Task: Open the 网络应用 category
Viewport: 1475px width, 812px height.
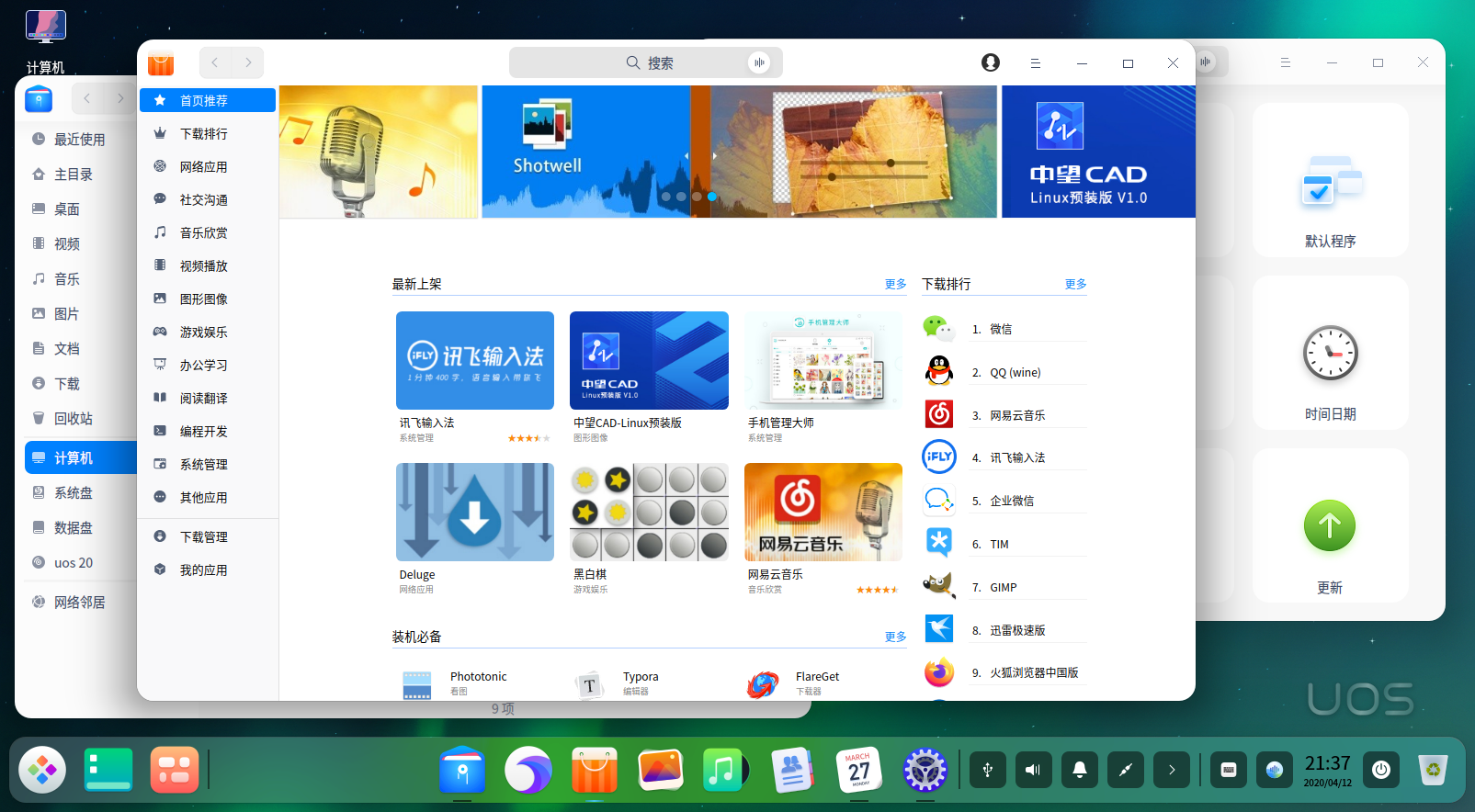Action: point(208,166)
